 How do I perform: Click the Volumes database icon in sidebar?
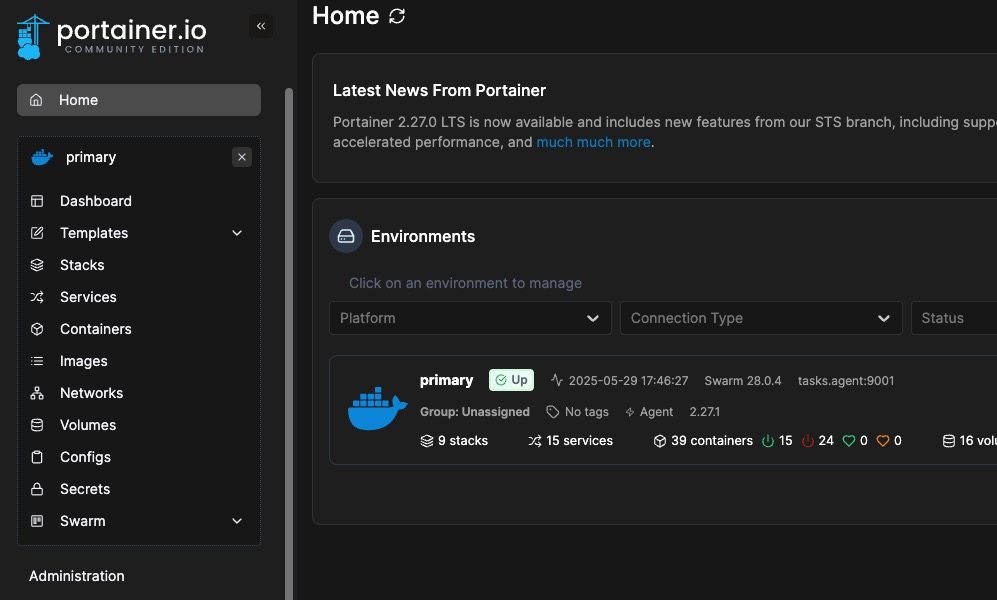click(37, 425)
